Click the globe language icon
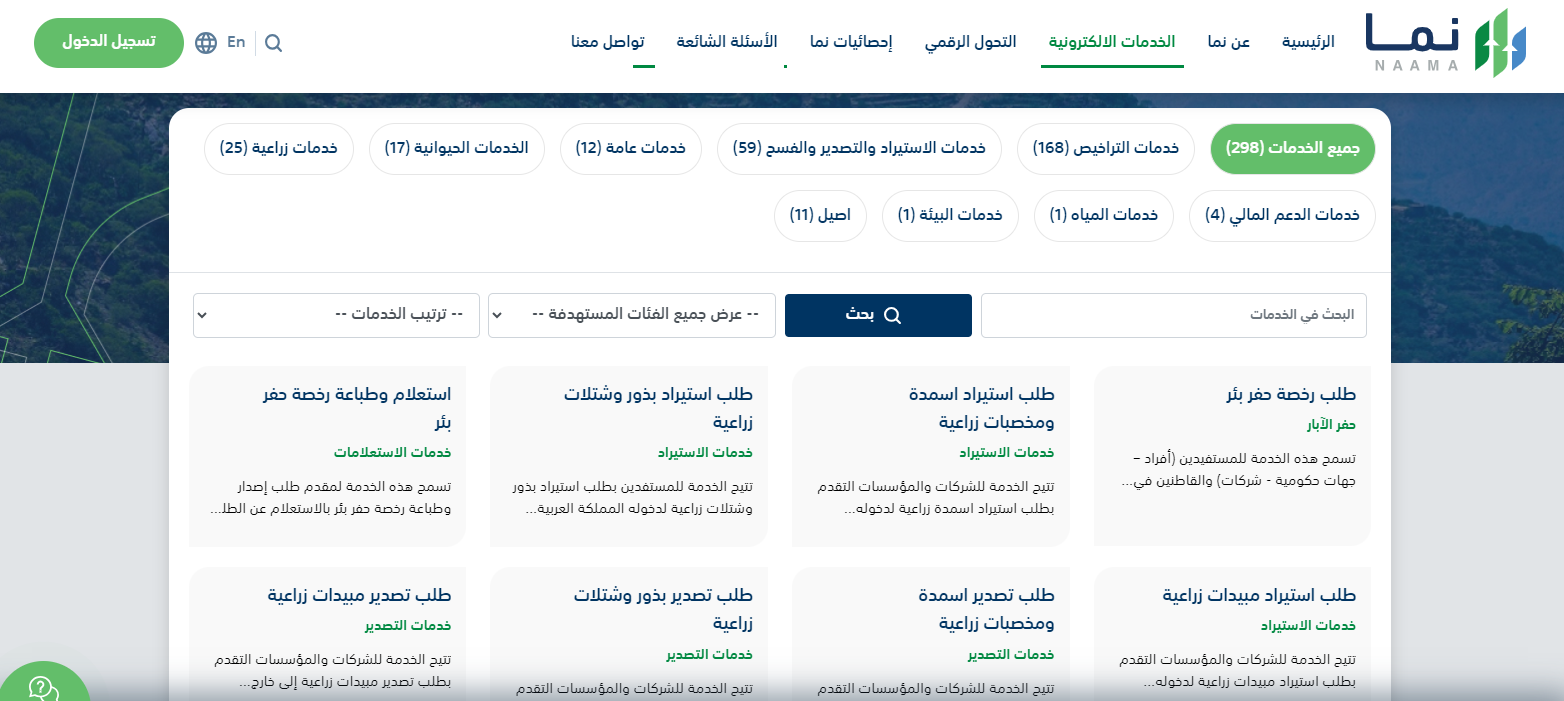 [x=206, y=43]
